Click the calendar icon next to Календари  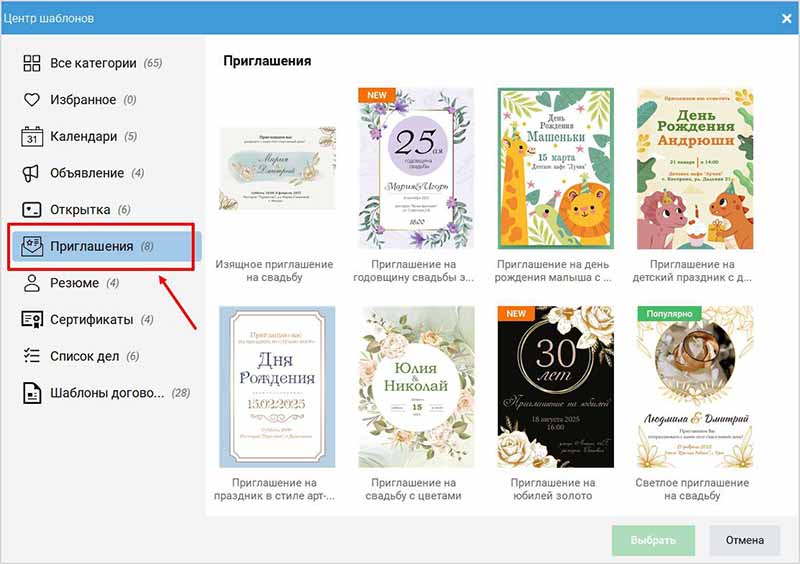(31, 137)
